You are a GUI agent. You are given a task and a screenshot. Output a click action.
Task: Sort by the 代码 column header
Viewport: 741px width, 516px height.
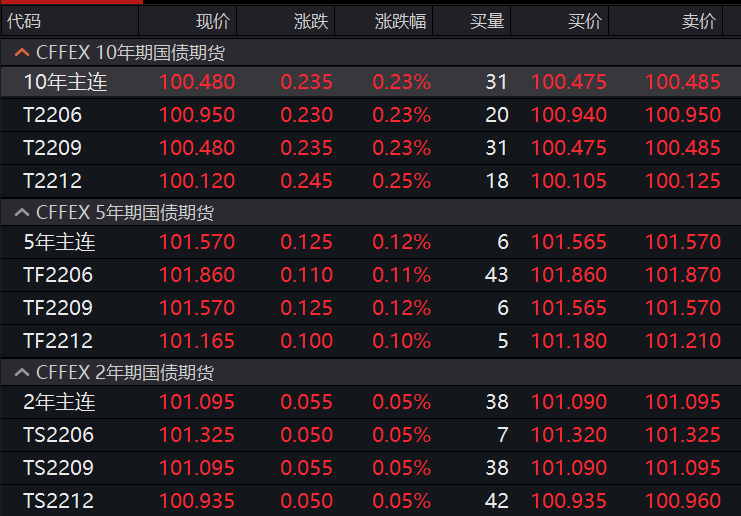pyautogui.click(x=24, y=21)
